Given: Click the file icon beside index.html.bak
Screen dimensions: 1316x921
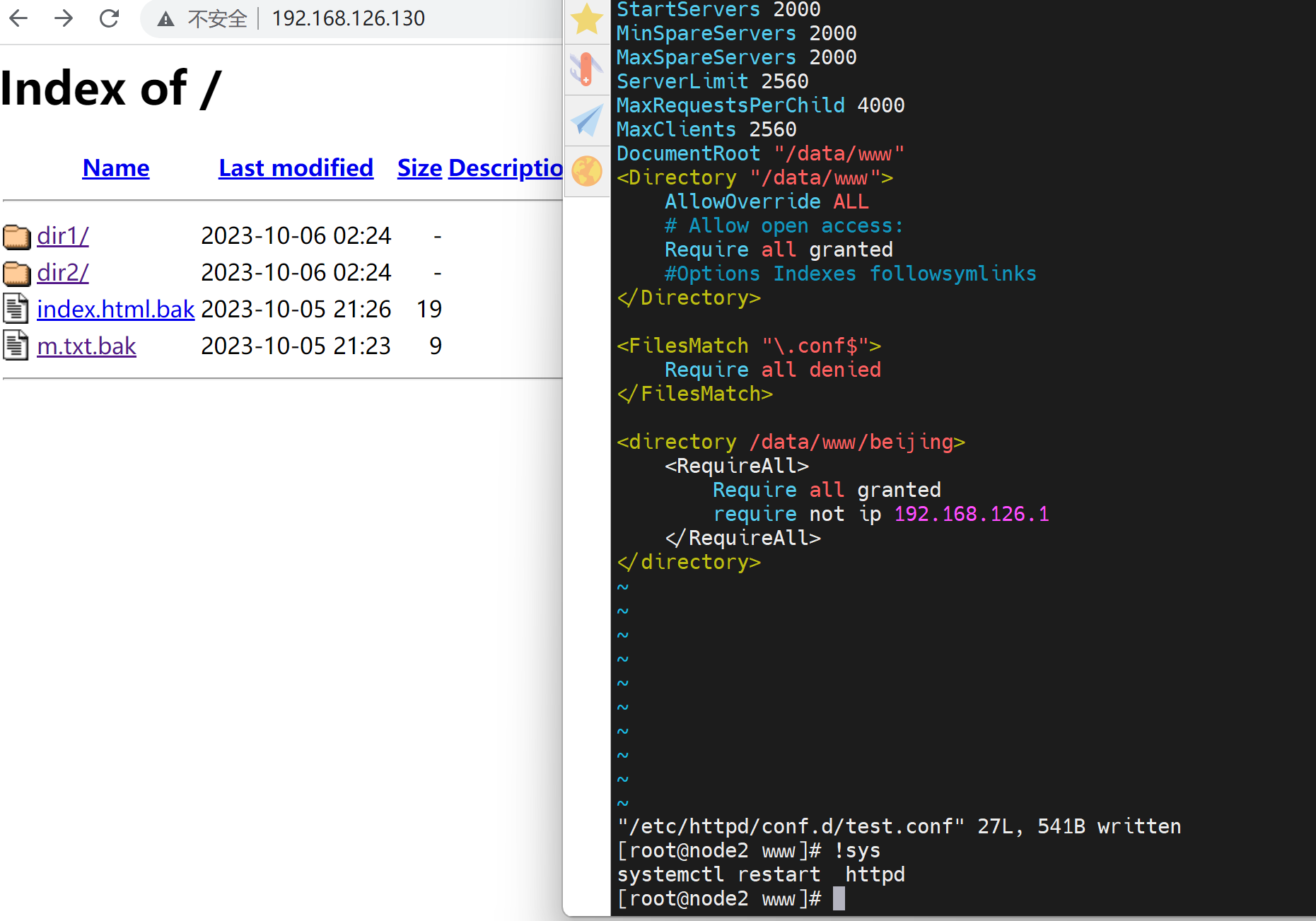Looking at the screenshot, I should click(16, 309).
